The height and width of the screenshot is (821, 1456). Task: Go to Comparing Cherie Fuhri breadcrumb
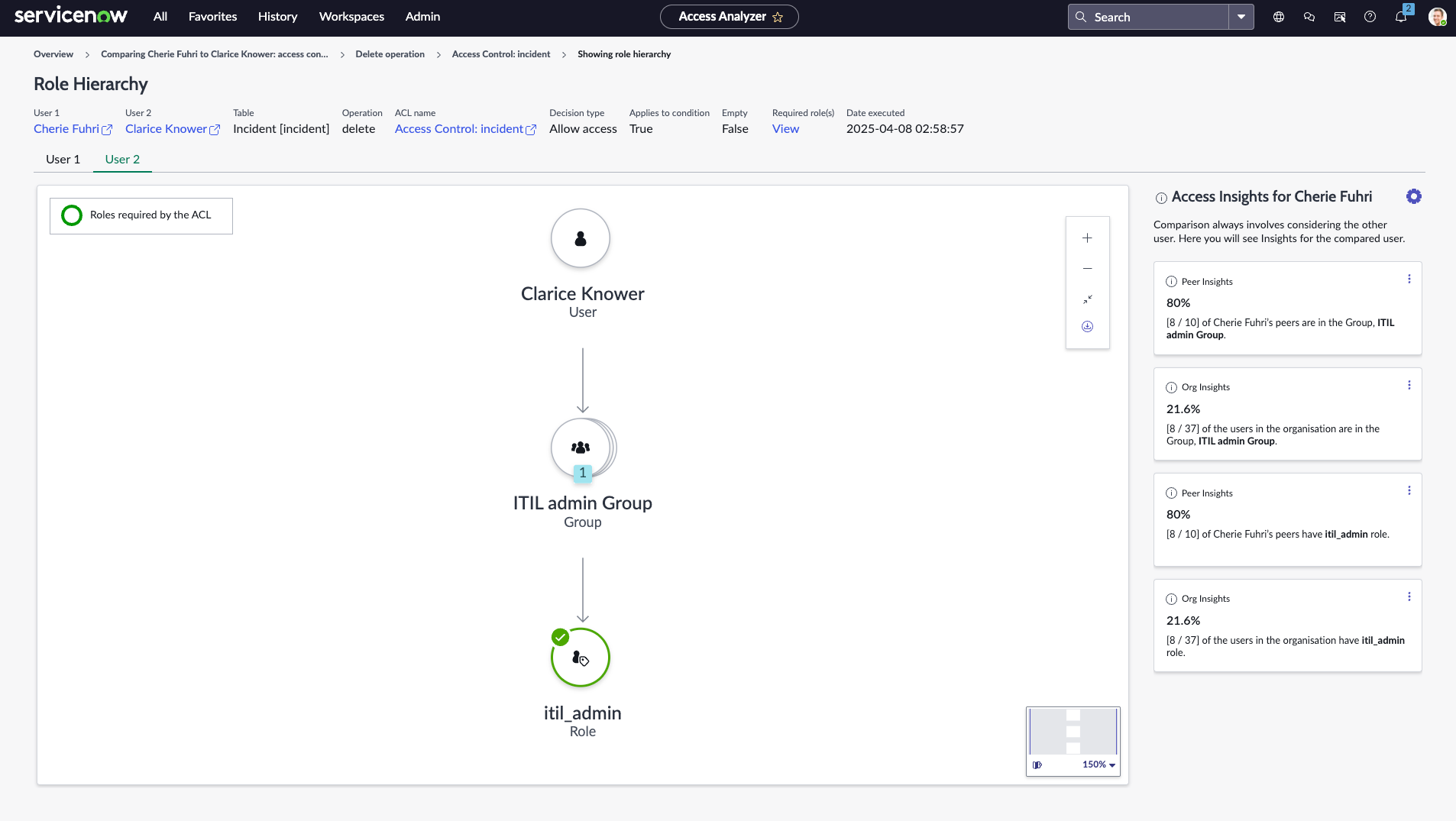point(214,54)
